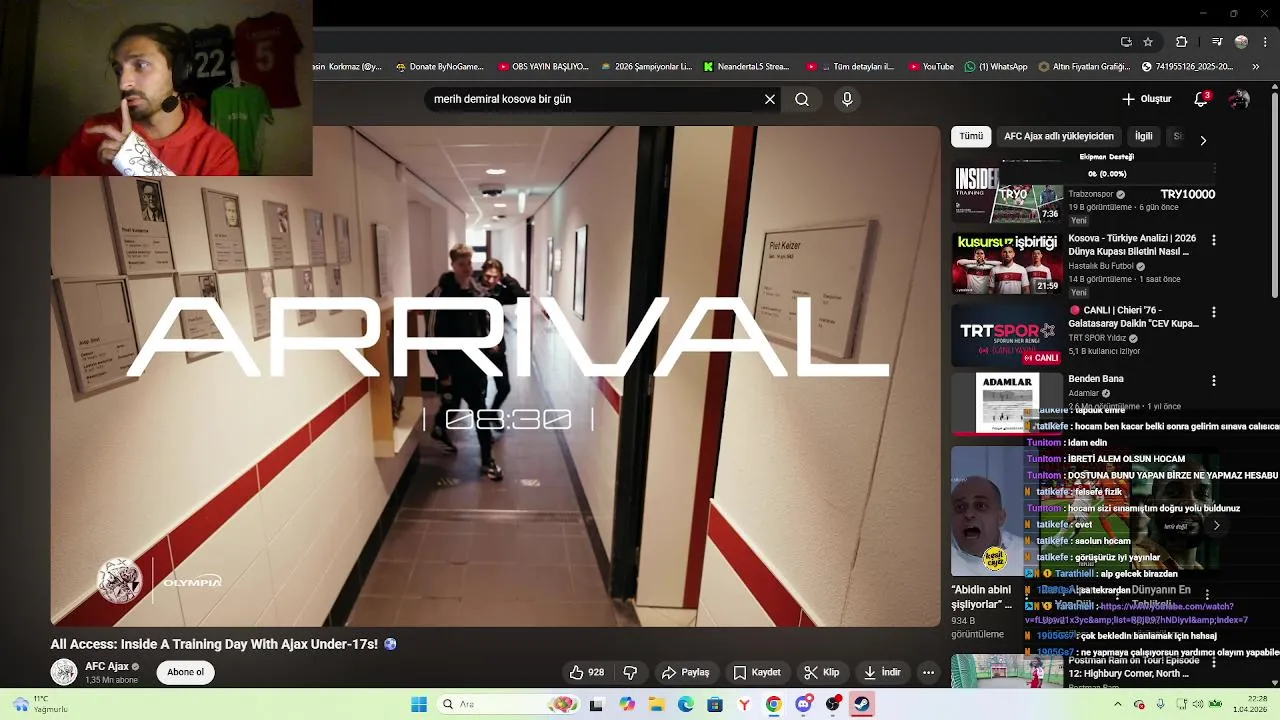Expand more bookmarks with double chevron

pyautogui.click(x=1256, y=67)
